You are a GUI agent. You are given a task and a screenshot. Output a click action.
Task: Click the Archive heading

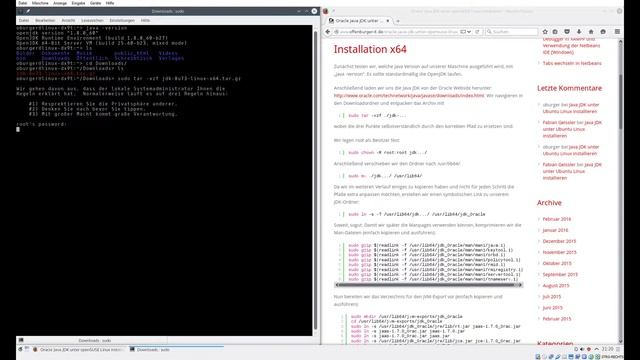[549, 203]
